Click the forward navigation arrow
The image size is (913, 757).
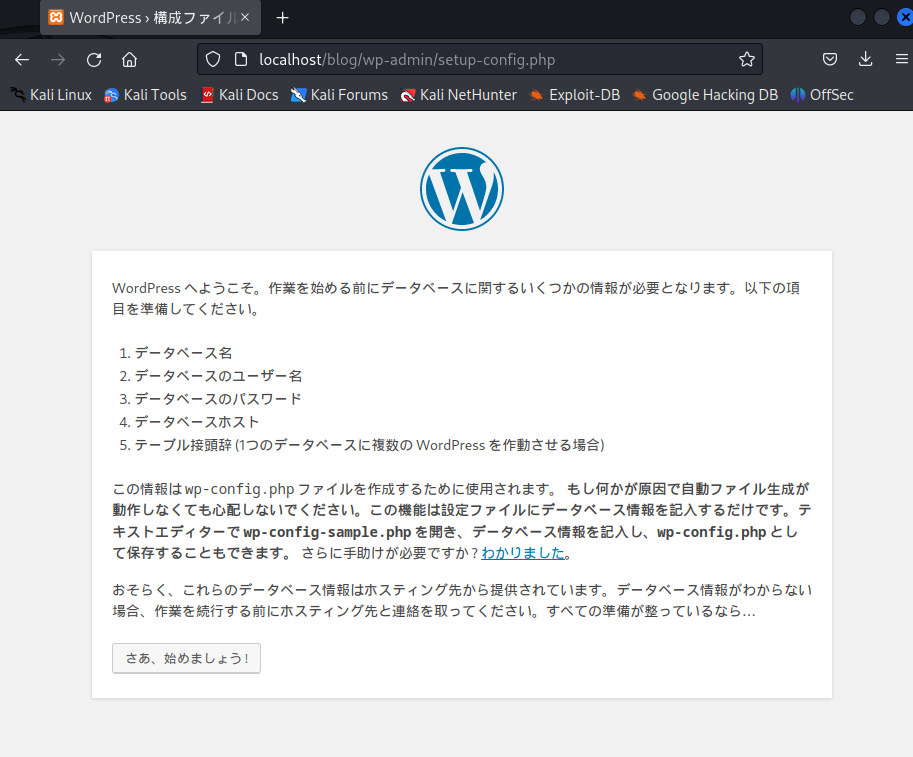click(58, 59)
